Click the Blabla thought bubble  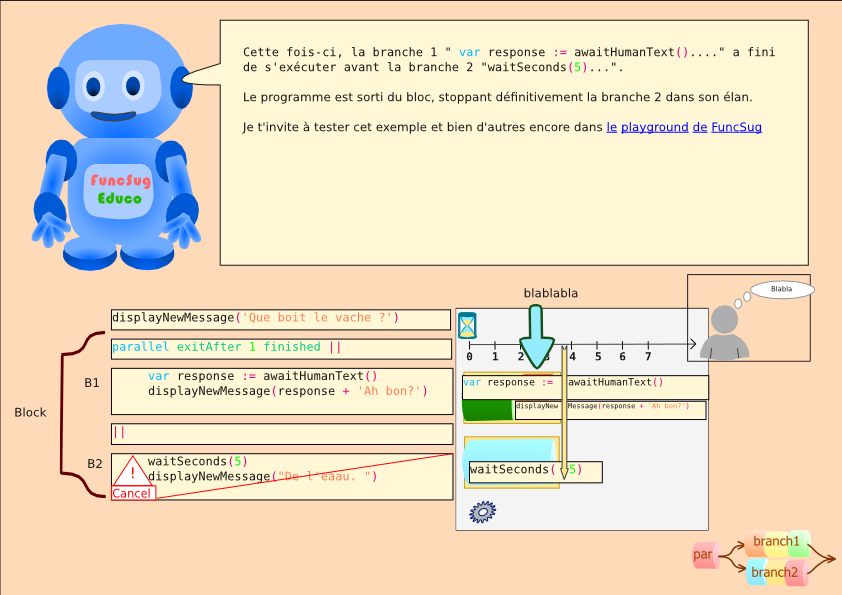(x=781, y=288)
